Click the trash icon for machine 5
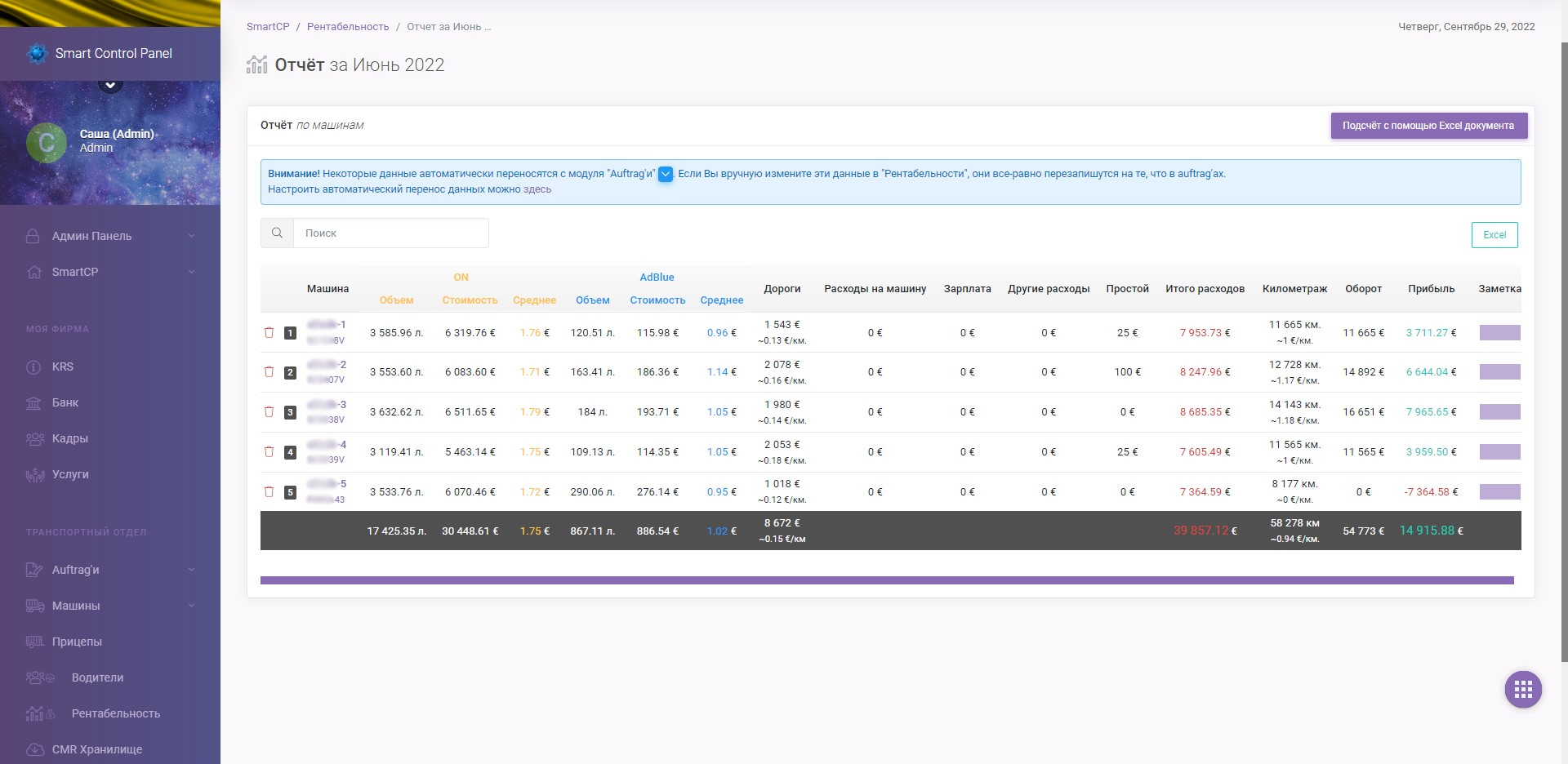 coord(269,491)
